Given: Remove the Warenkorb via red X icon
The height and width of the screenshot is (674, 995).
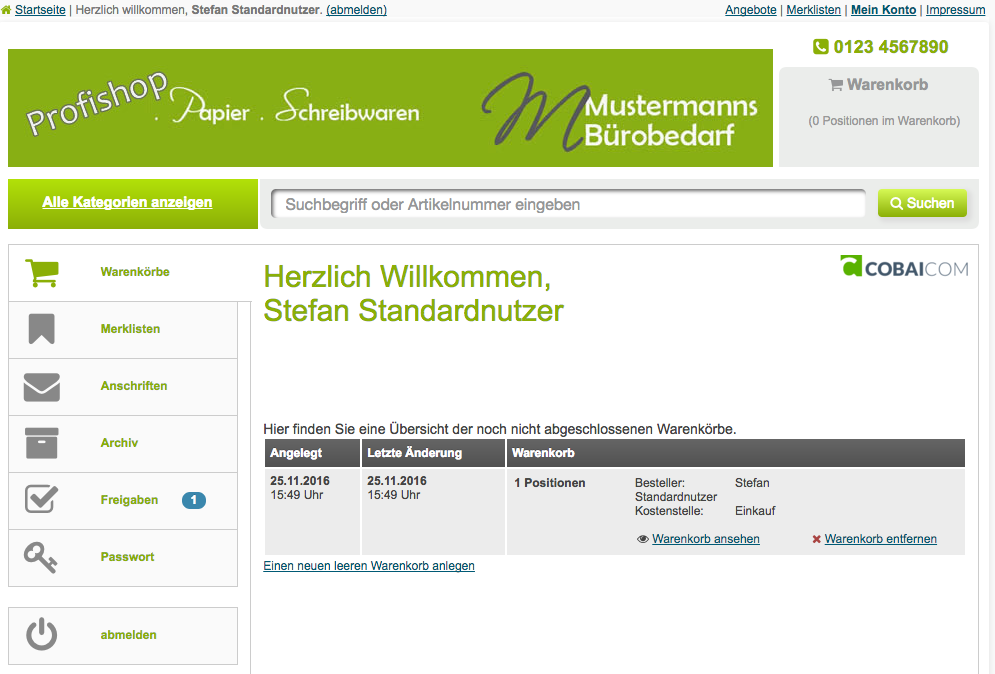Looking at the screenshot, I should (817, 539).
